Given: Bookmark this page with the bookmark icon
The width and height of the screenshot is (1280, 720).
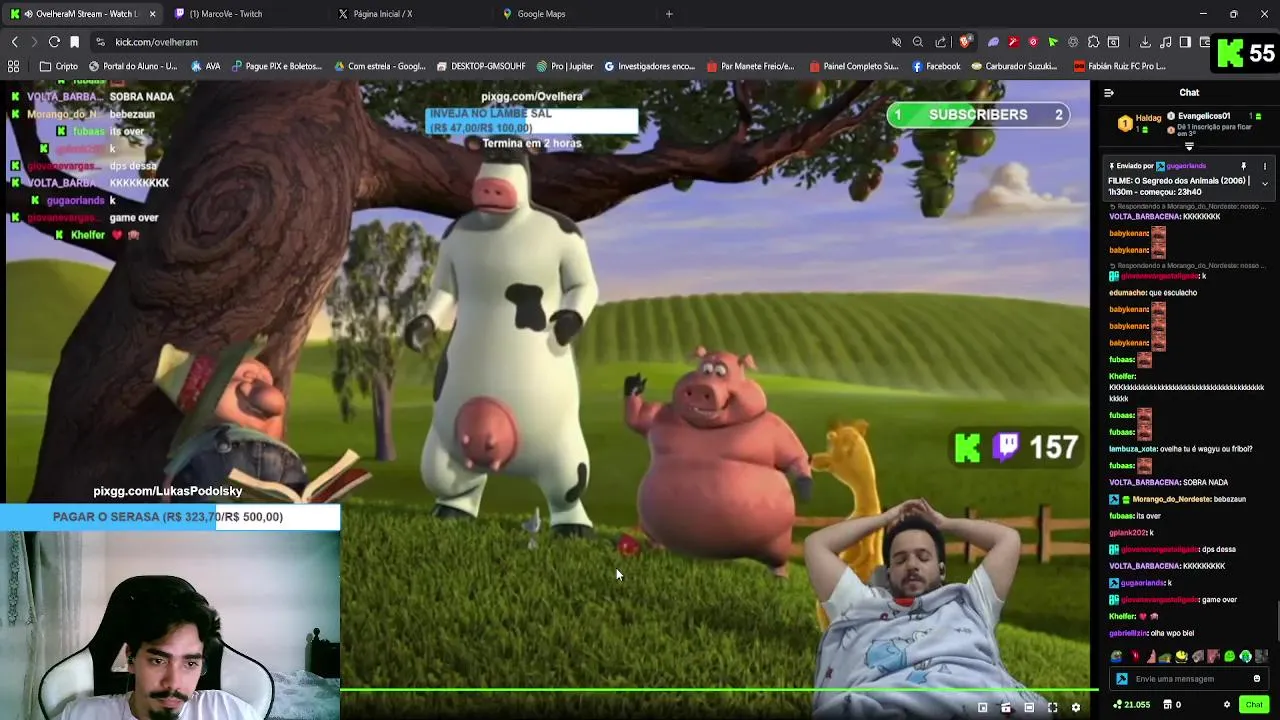Looking at the screenshot, I should 74,42.
